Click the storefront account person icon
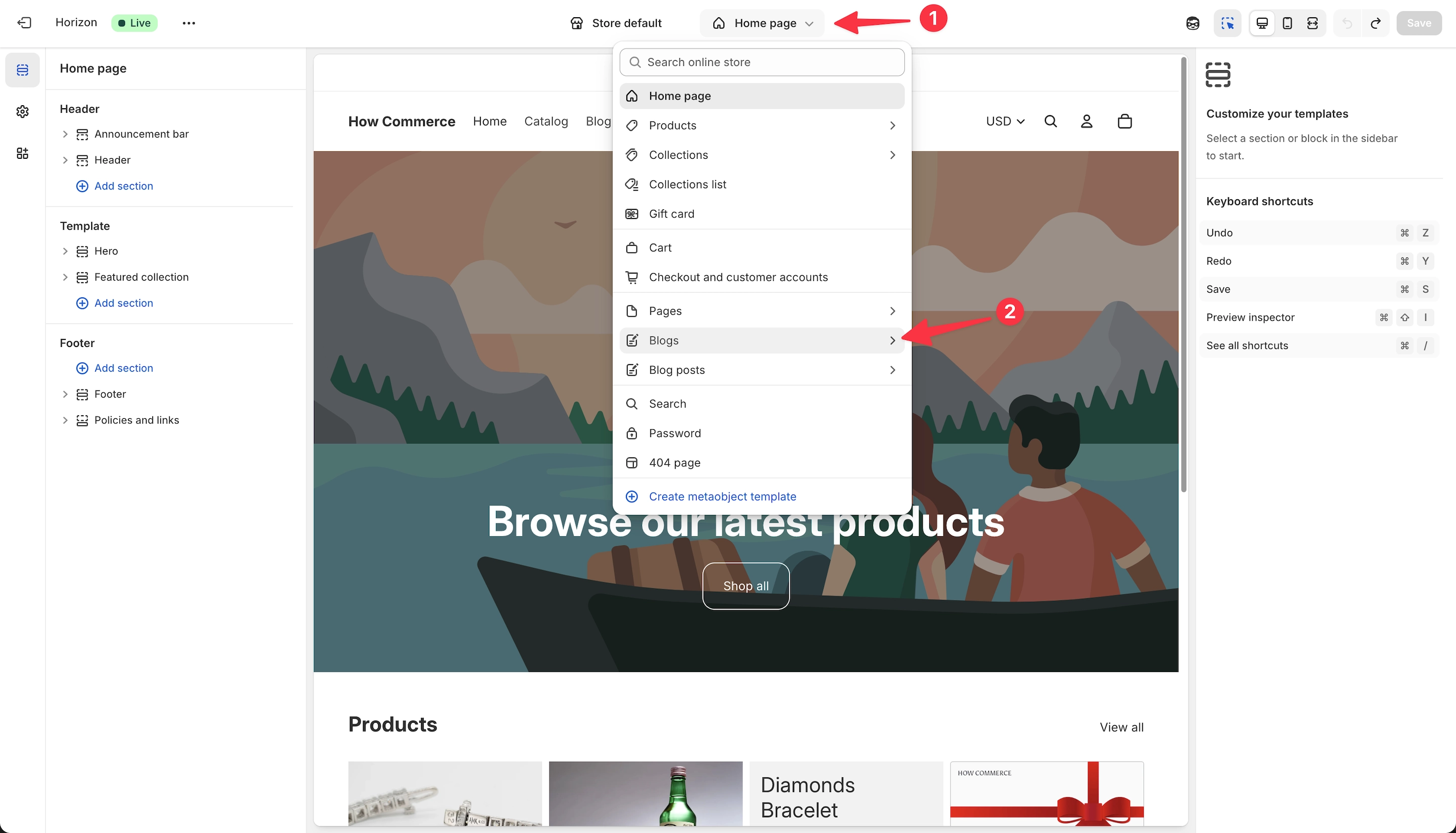This screenshot has width=1456, height=833. coord(1086,121)
